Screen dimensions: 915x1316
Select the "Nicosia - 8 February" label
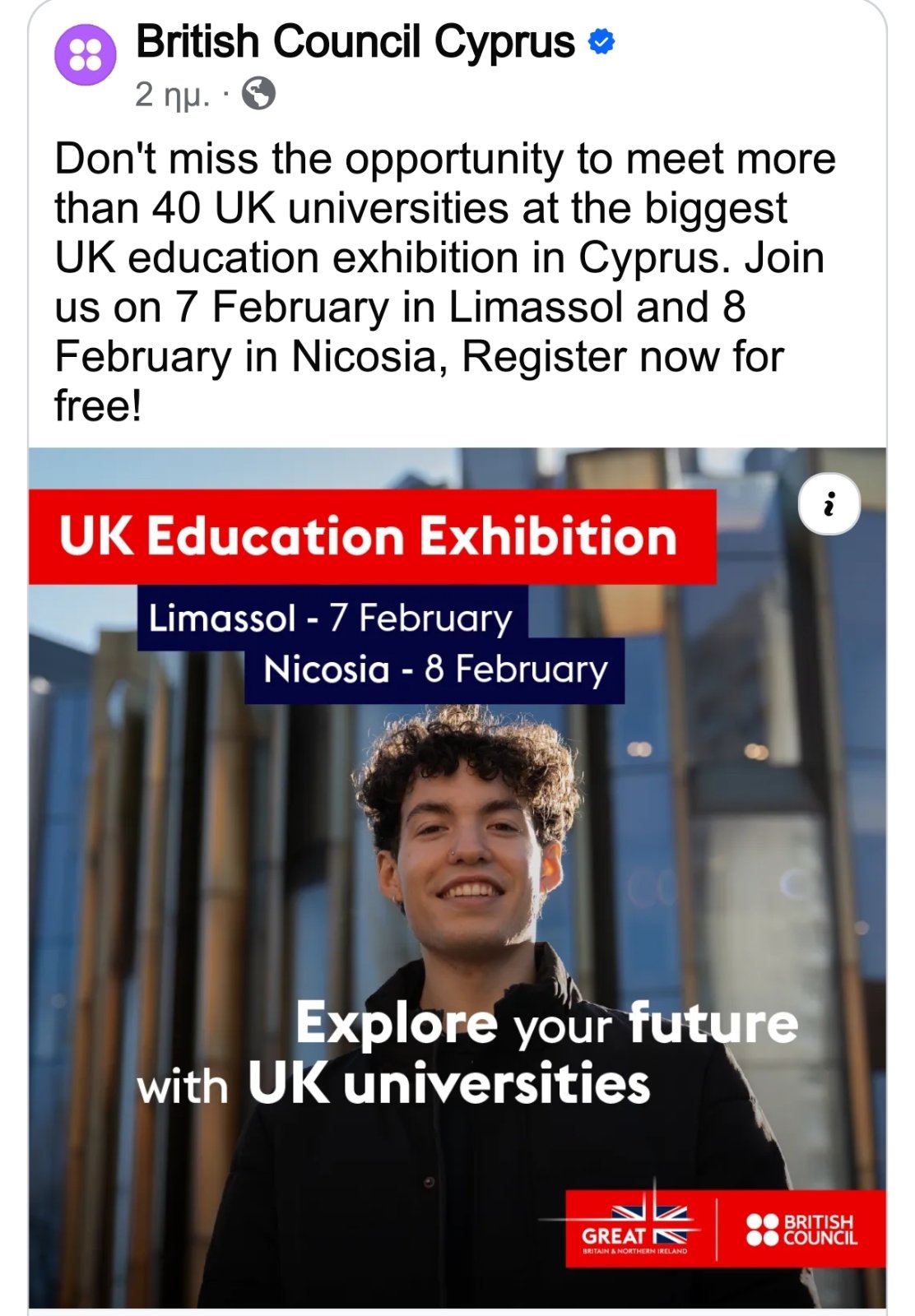click(435, 670)
